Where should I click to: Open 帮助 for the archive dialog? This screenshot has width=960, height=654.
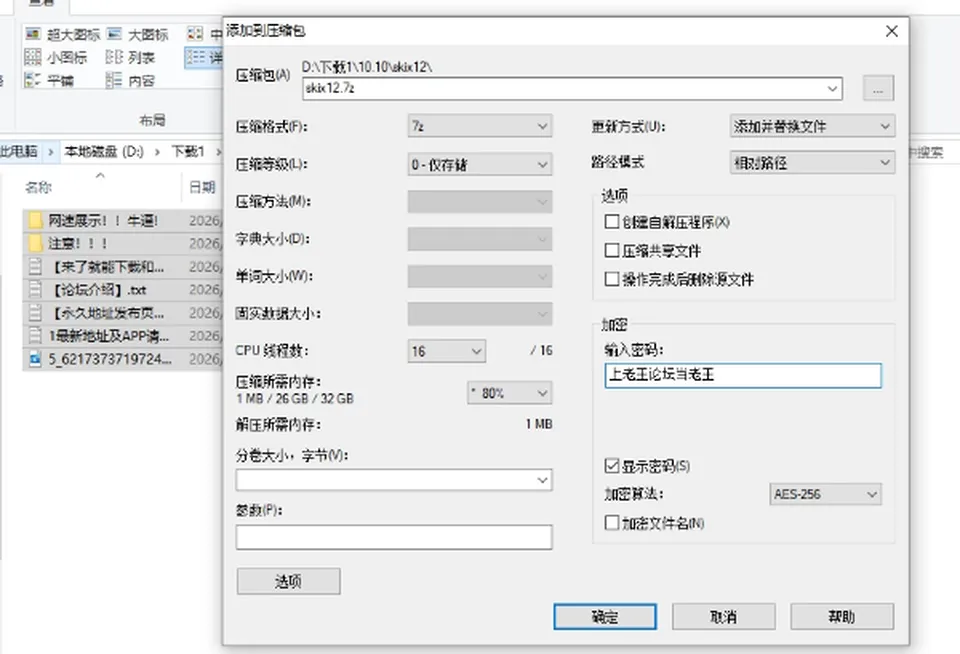click(842, 617)
